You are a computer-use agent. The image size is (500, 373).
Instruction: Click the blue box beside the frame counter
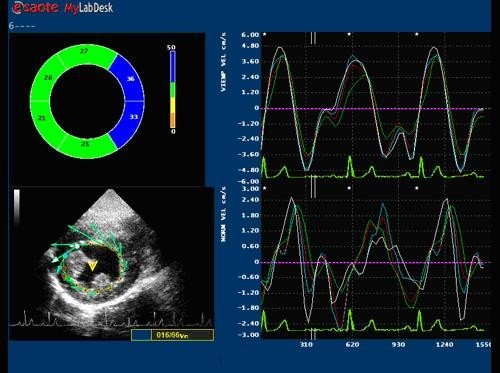pyautogui.click(x=141, y=335)
